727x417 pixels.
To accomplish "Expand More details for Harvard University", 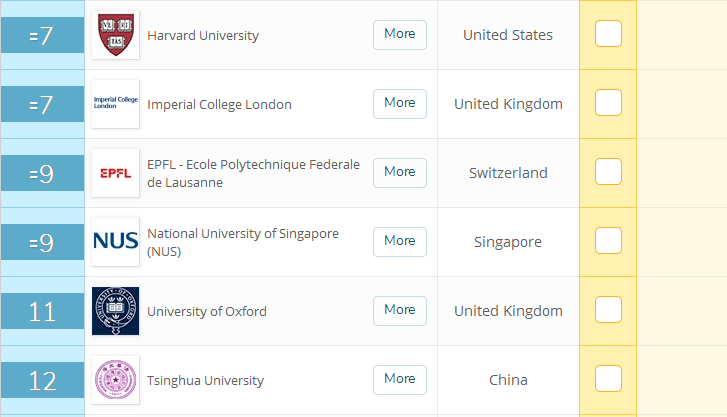I will click(400, 34).
